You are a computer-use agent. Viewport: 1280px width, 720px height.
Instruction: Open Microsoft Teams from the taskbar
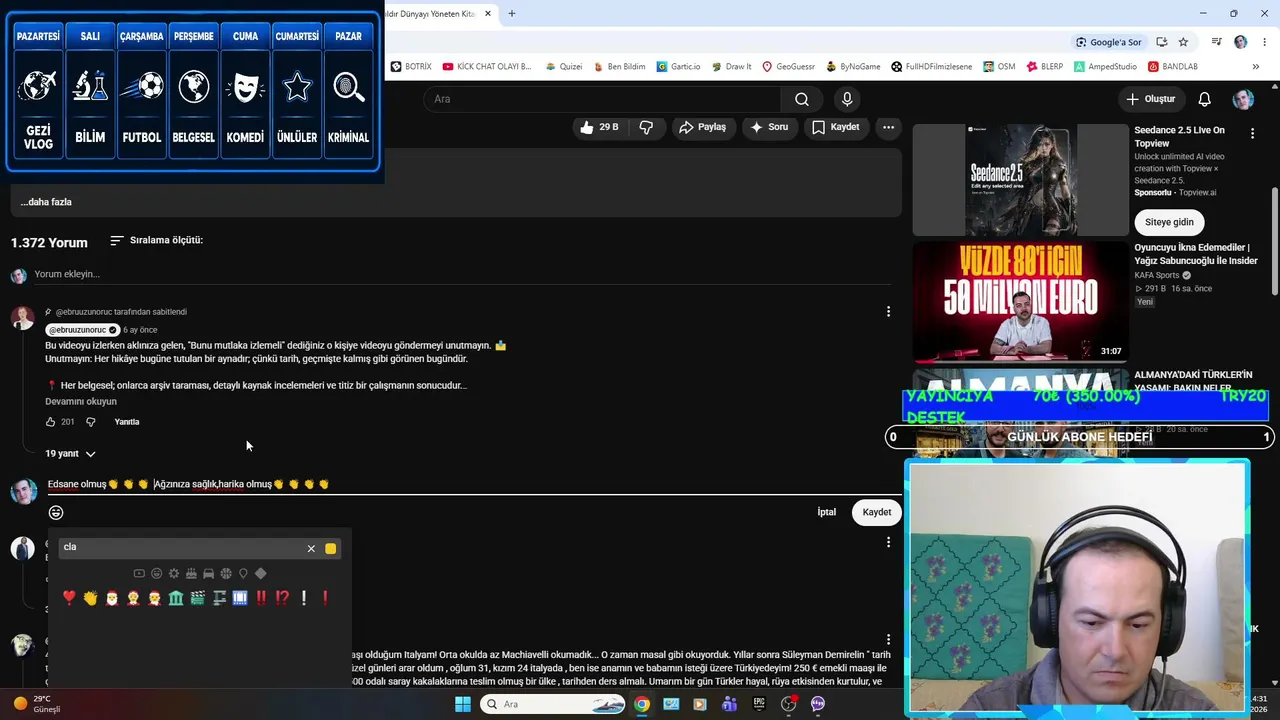tap(730, 704)
